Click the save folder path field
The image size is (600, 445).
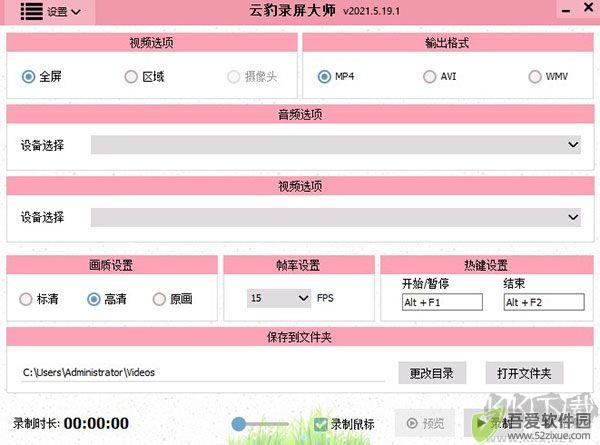pyautogui.click(x=203, y=372)
